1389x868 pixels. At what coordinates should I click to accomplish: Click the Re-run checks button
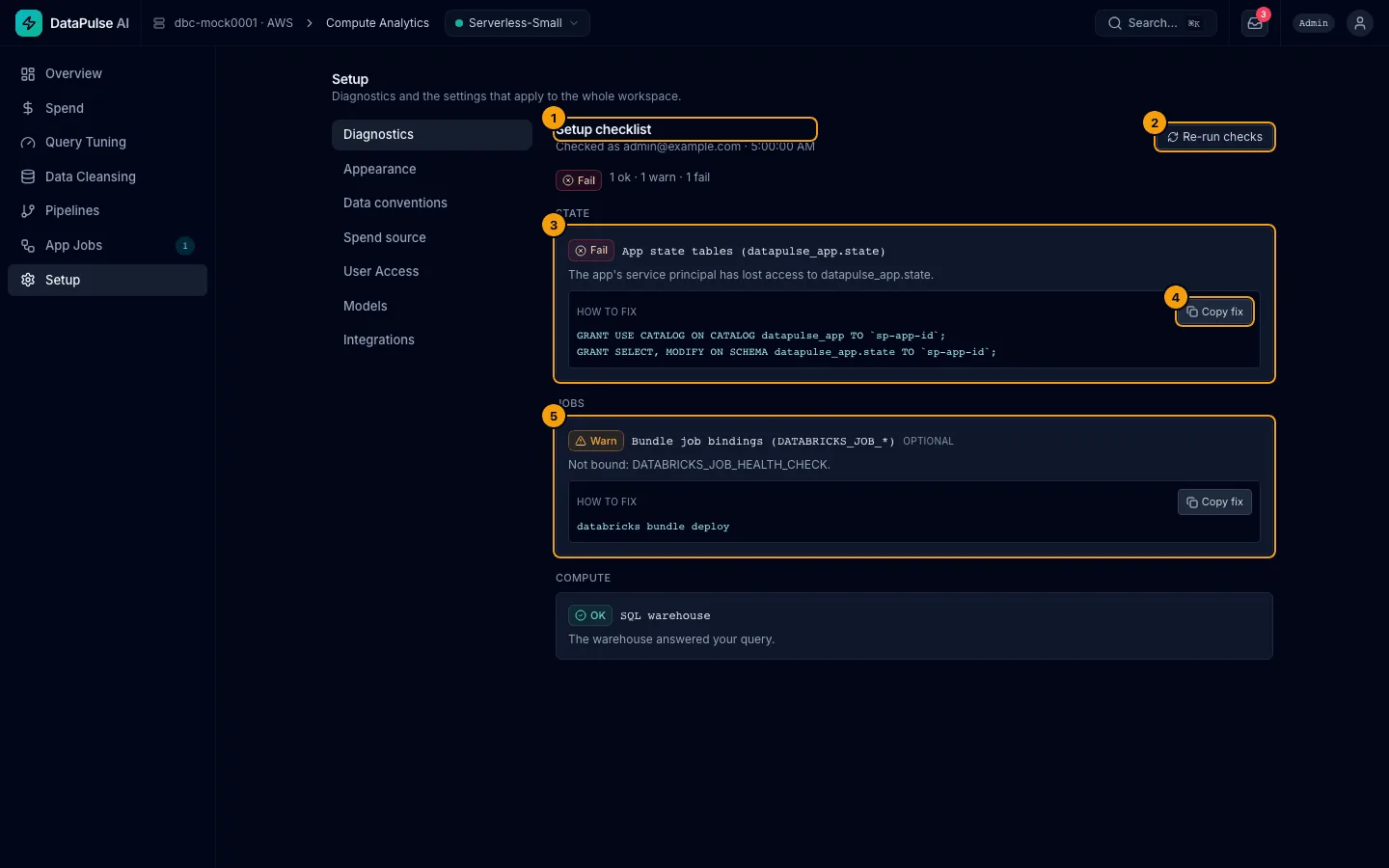pos(1215,137)
